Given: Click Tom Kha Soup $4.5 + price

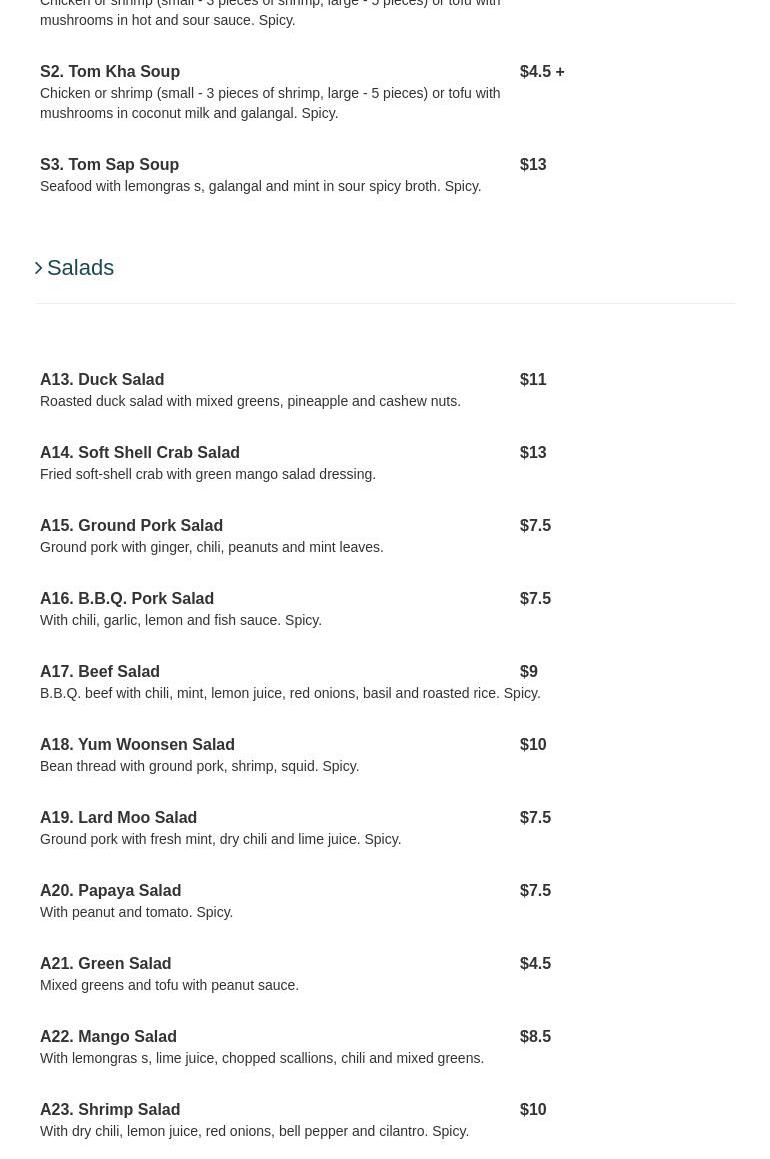Looking at the screenshot, I should point(542,72).
